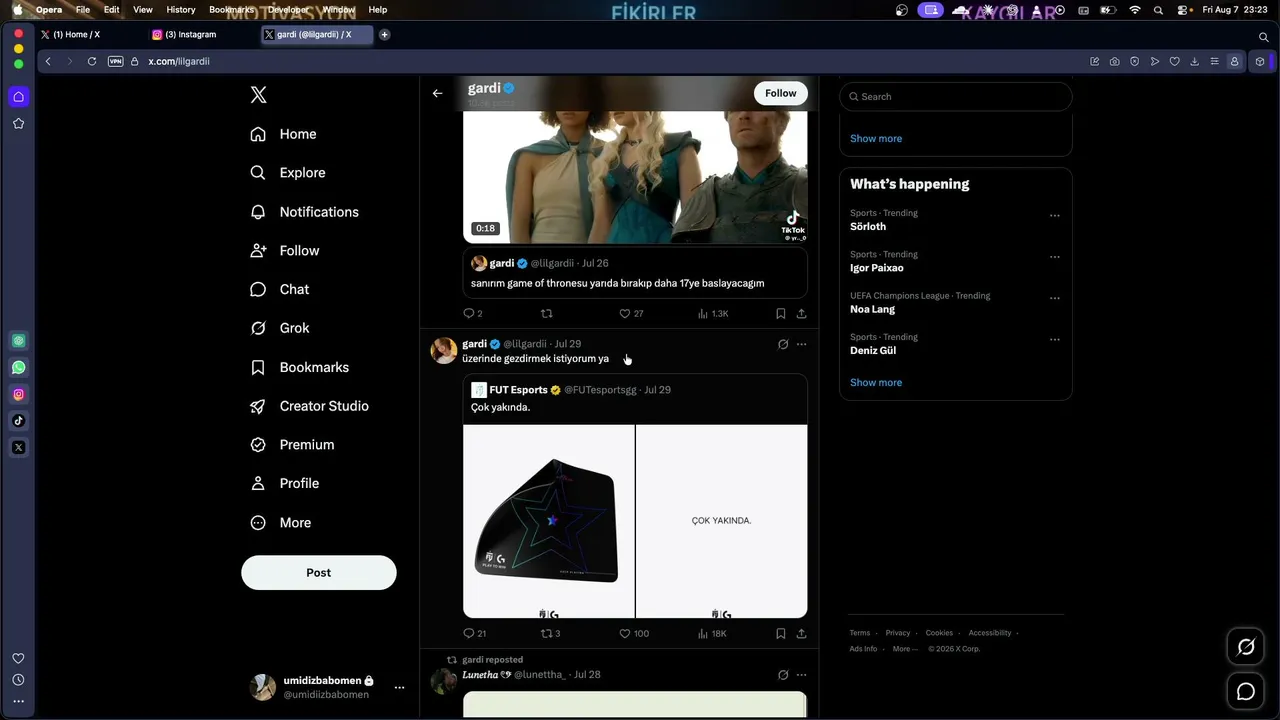Image resolution: width=1280 pixels, height=720 pixels.
Task: Open more options for the Noa Lang trend
Action: [x=1054, y=298]
